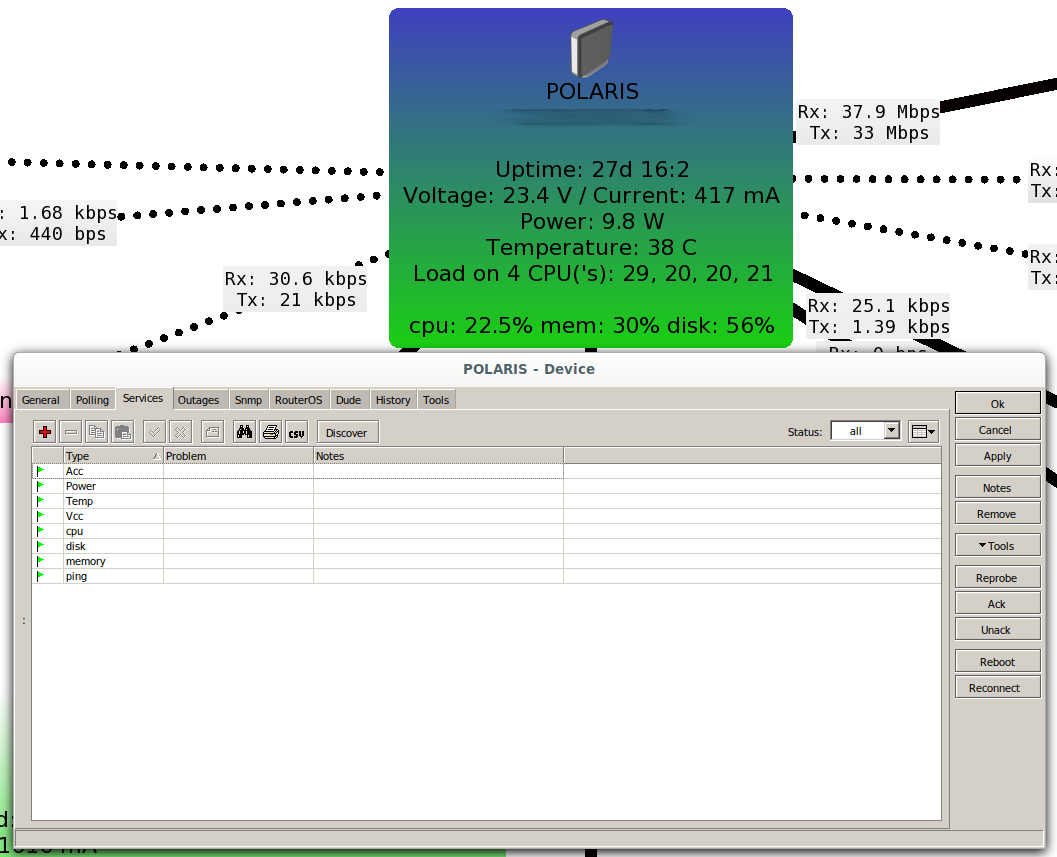
Task: Click the Apply button
Action: click(x=997, y=456)
